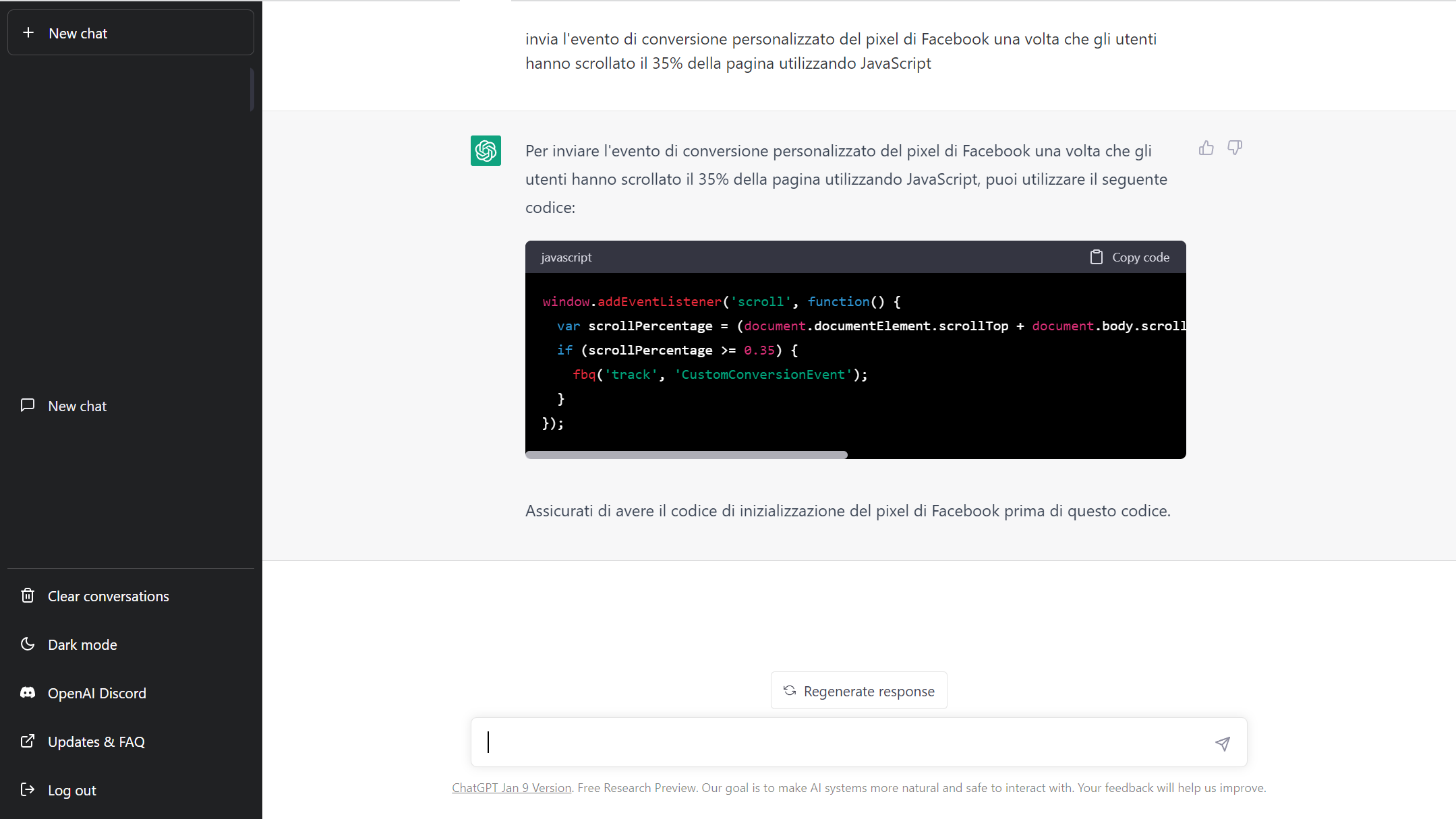Click the send message paper plane icon
This screenshot has width=1456, height=819.
1222,743
